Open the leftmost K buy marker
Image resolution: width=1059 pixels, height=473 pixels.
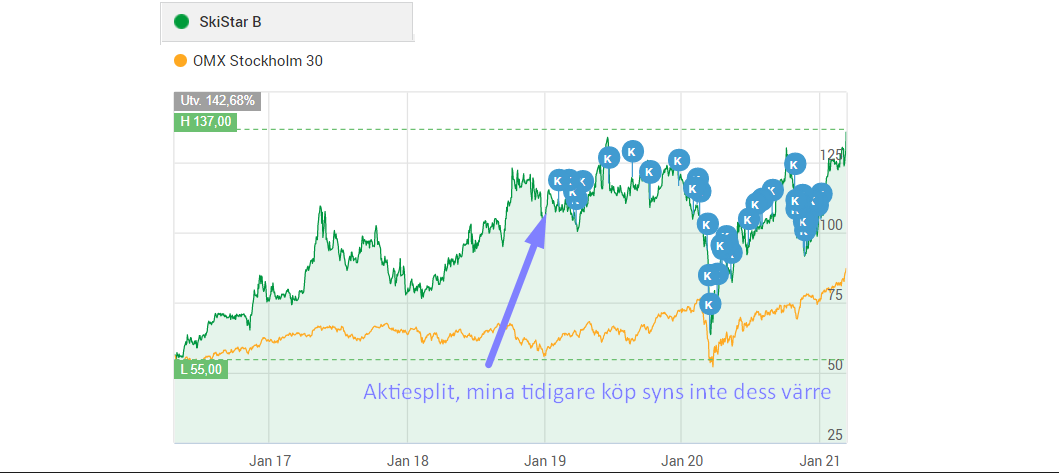pyautogui.click(x=558, y=180)
